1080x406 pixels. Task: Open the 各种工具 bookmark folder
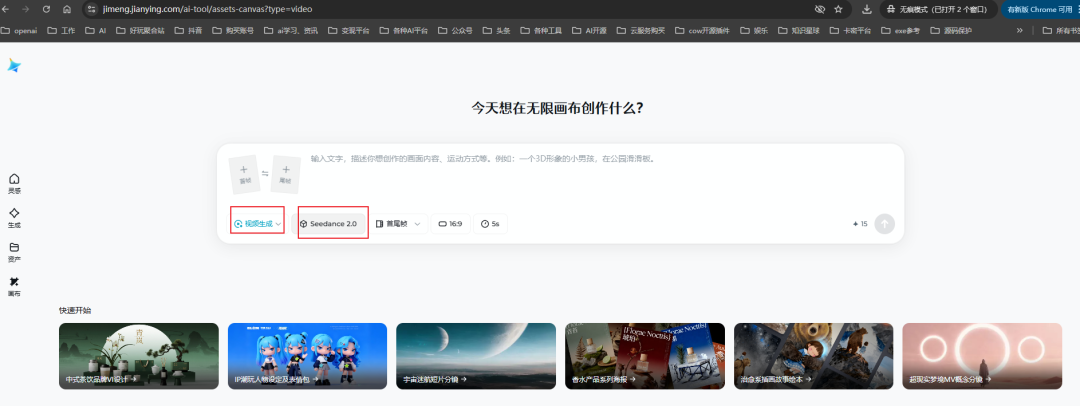coord(541,30)
